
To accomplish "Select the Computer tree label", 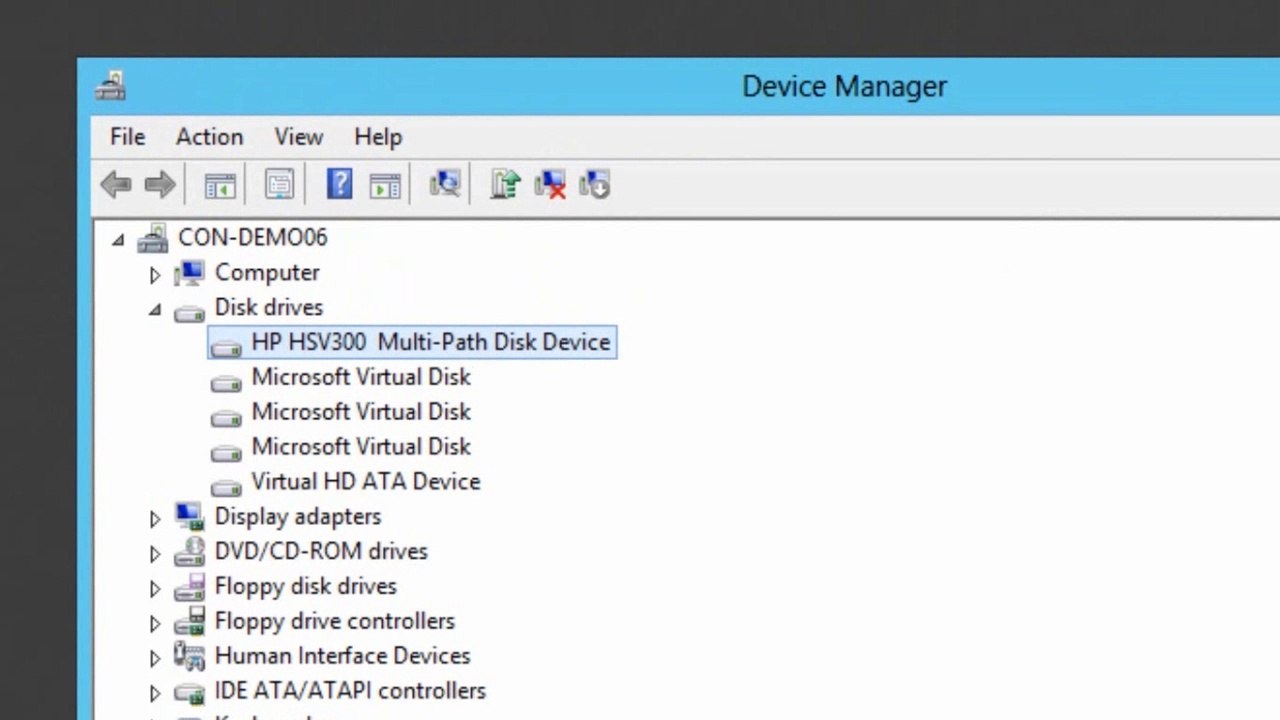I will (267, 272).
